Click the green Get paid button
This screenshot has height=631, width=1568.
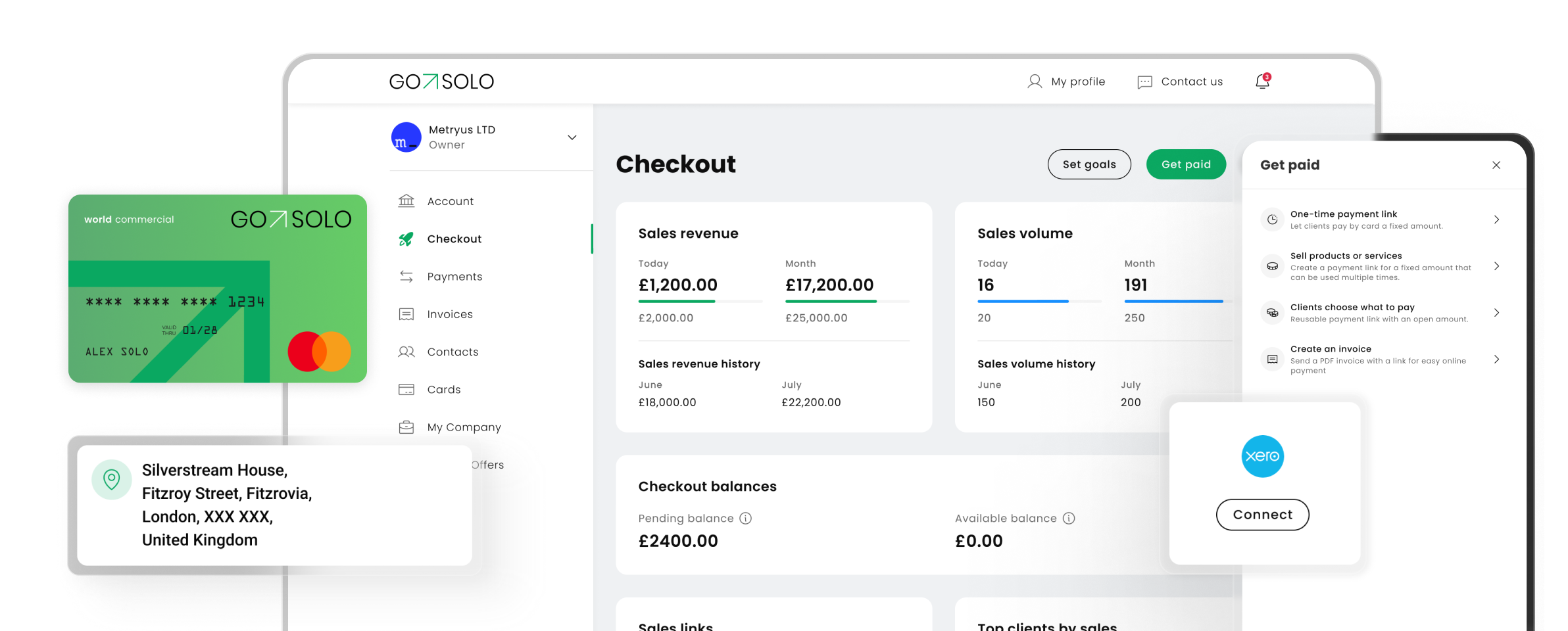tap(1186, 164)
